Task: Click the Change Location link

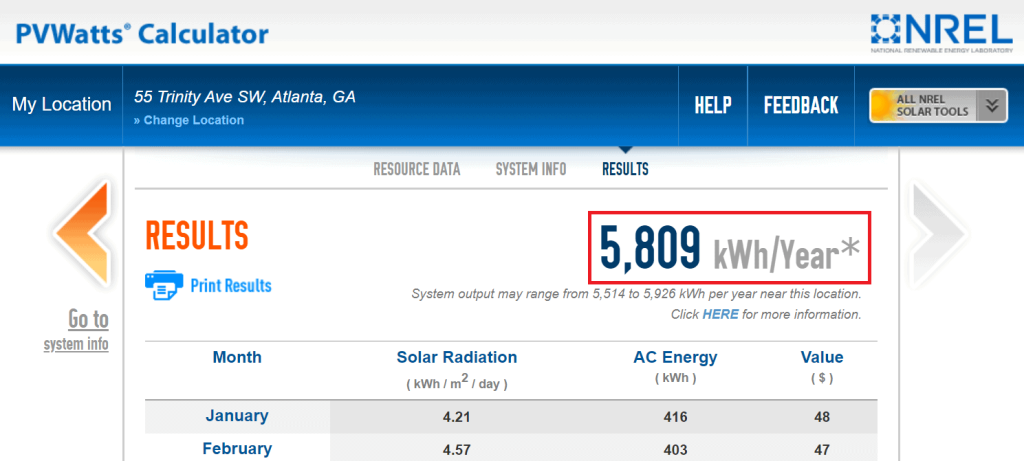Action: 189,120
